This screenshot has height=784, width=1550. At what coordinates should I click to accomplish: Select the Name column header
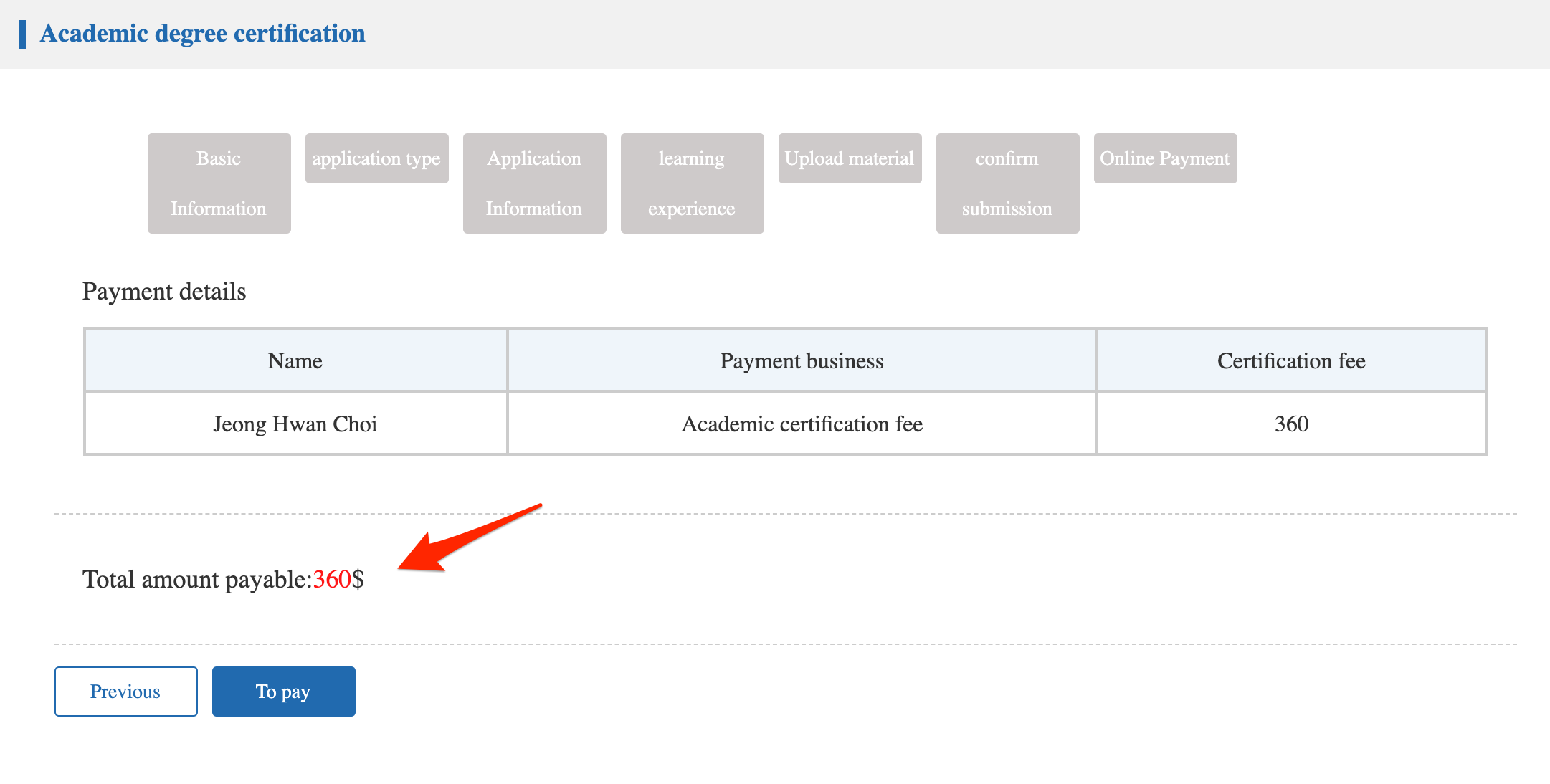[295, 360]
